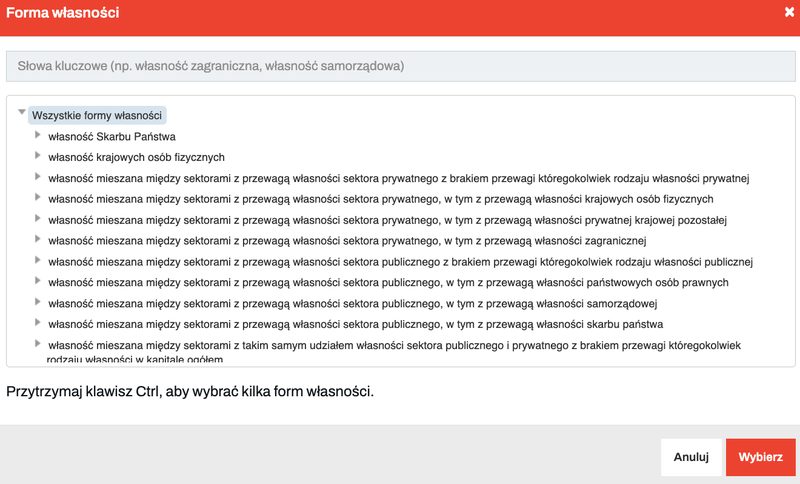
Task: Select item ending przewagą własności skarbu państwa
Action: 356,324
